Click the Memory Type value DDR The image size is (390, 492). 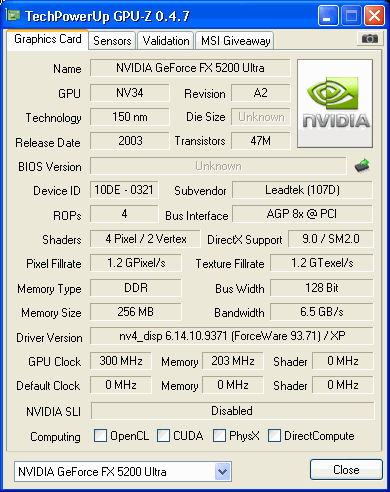[136, 288]
